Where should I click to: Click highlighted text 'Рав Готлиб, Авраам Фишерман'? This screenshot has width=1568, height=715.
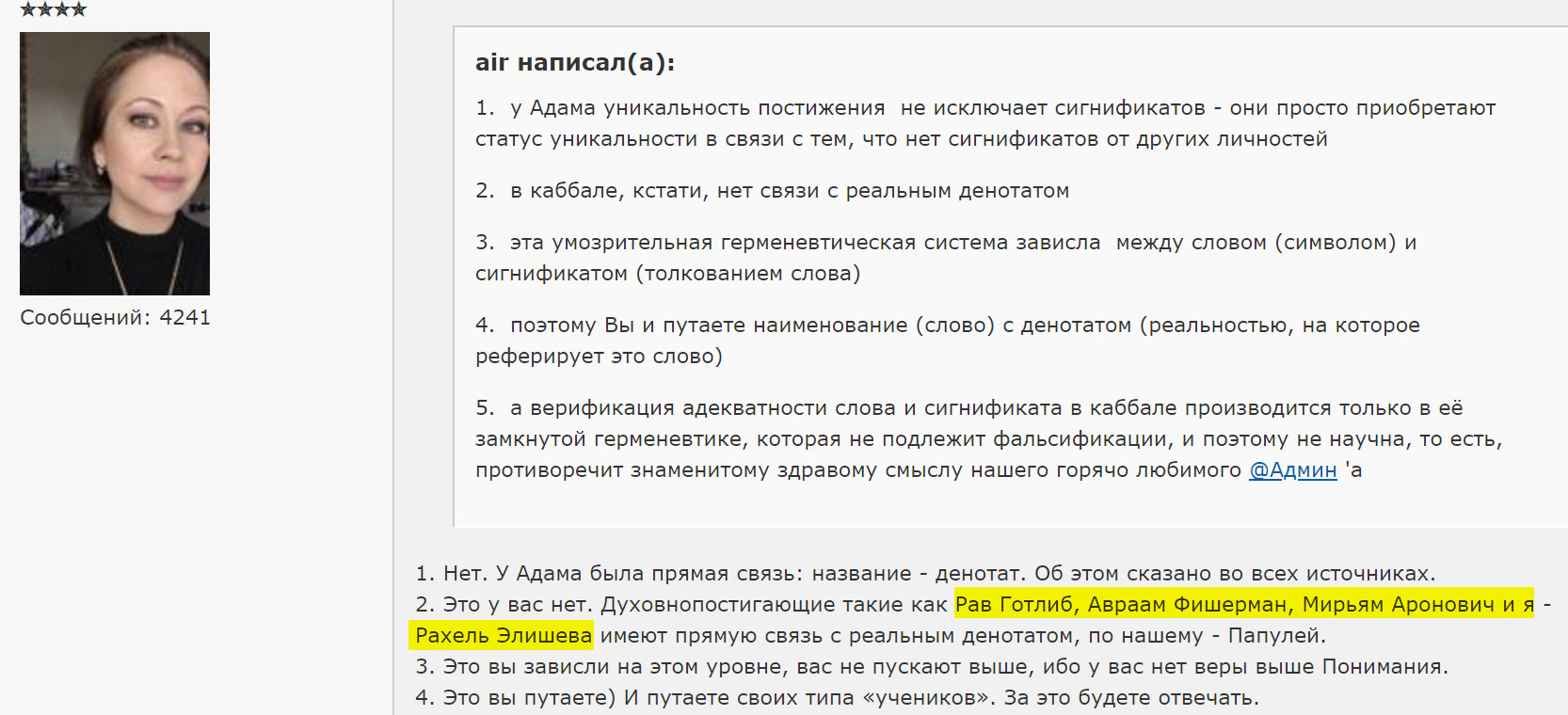pos(1244,604)
